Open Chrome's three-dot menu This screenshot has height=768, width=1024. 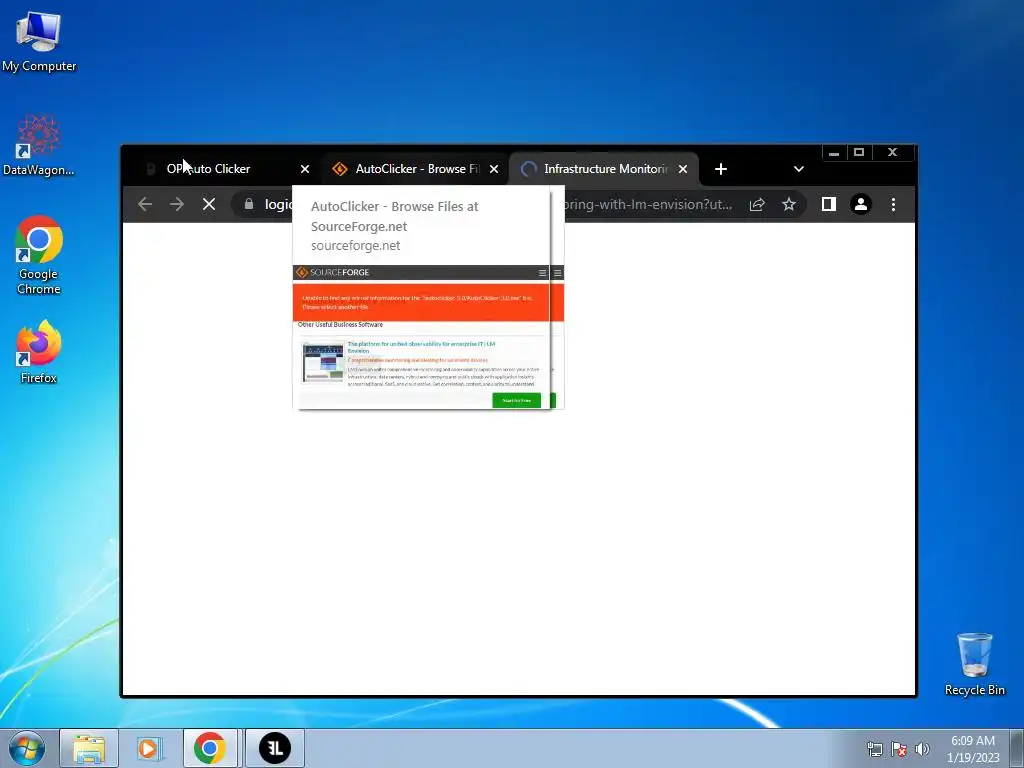coord(893,204)
